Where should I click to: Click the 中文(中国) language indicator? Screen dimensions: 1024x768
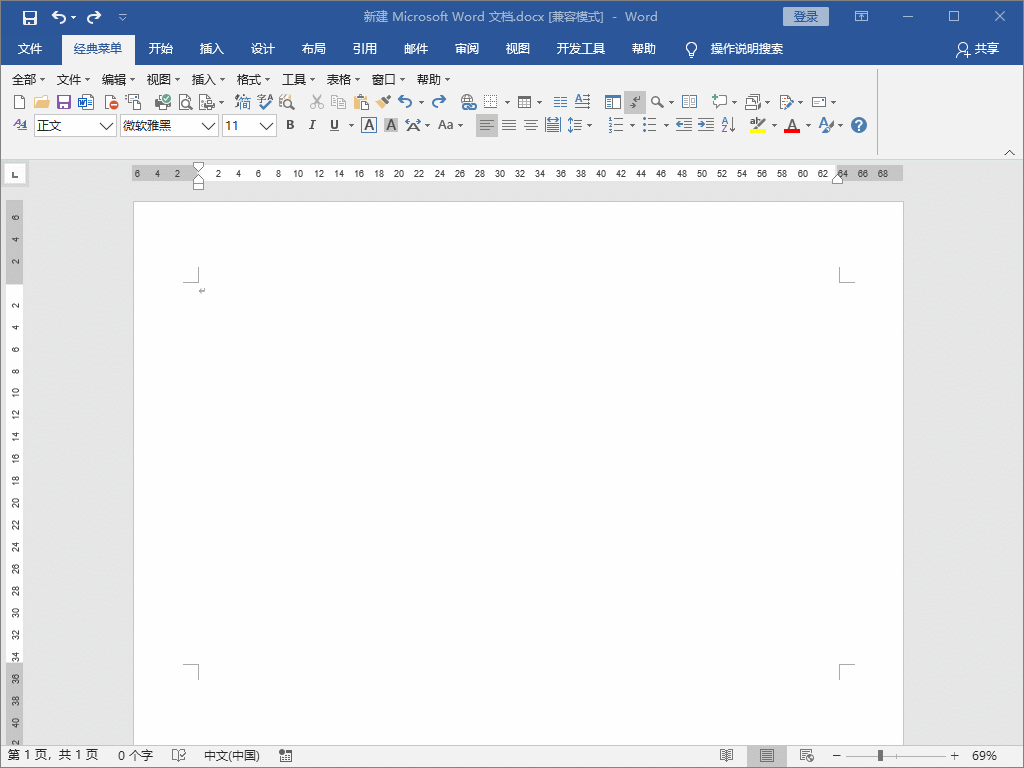tap(232, 756)
